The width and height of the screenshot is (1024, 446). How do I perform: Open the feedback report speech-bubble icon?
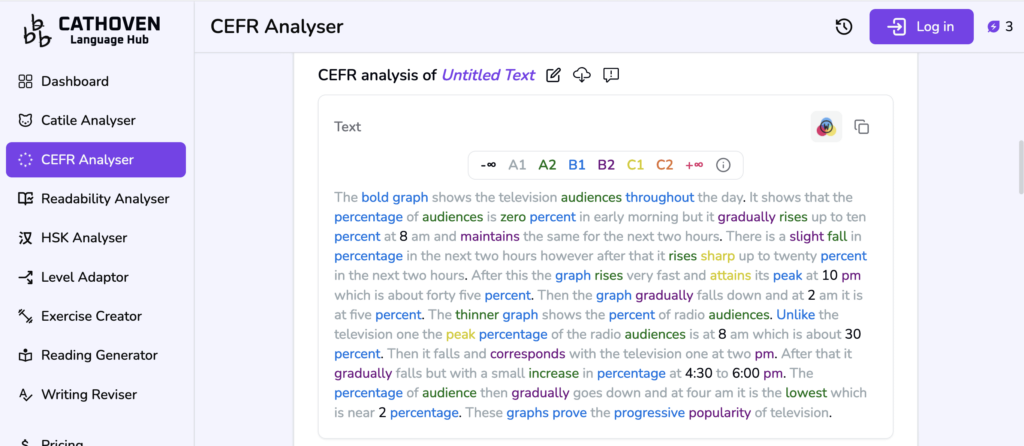click(611, 75)
